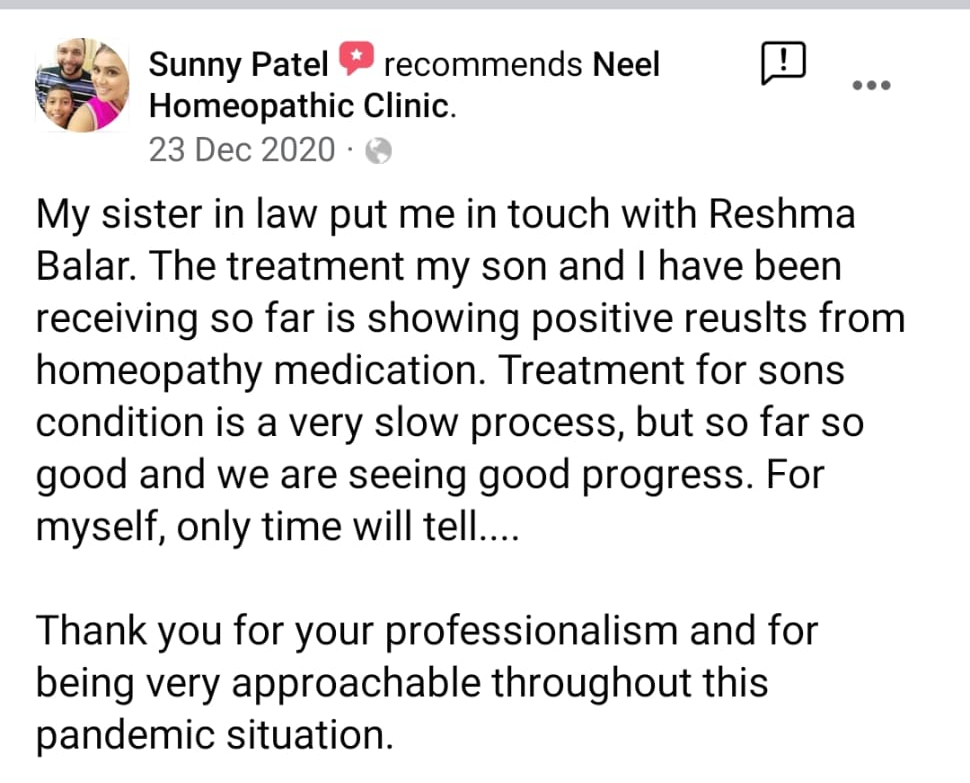Click the word "recommends" in the header
Image resolution: width=970 pixels, height=783 pixels.
(483, 65)
